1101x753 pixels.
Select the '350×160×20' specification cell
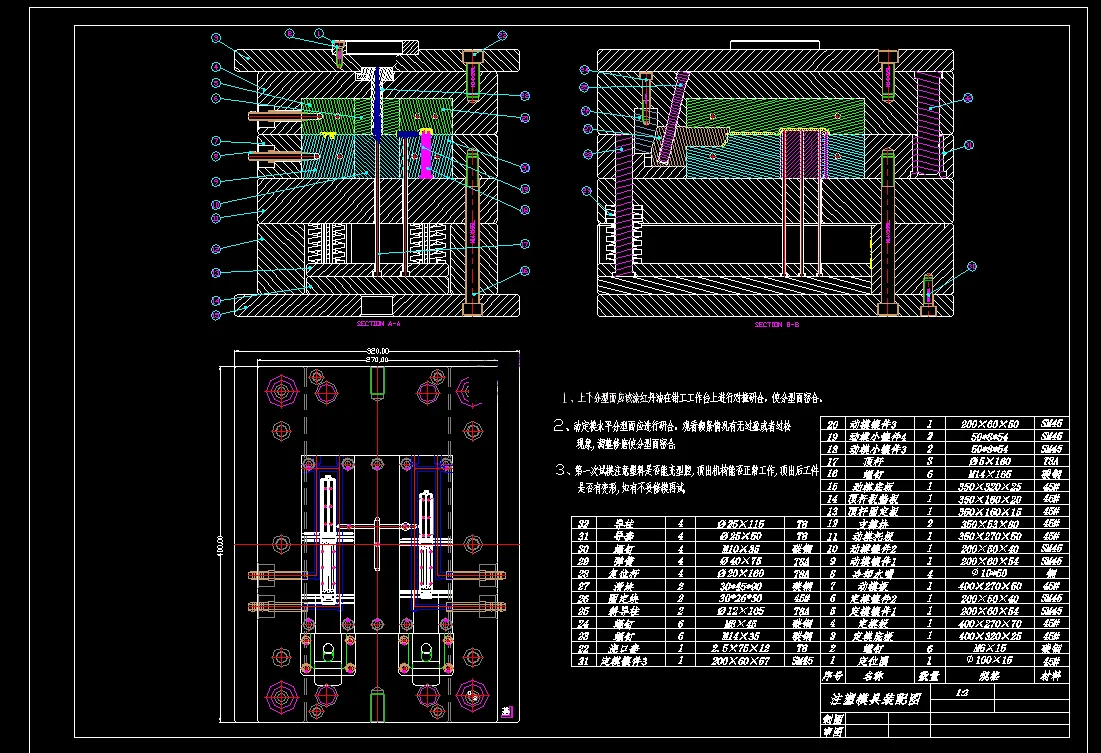click(989, 499)
